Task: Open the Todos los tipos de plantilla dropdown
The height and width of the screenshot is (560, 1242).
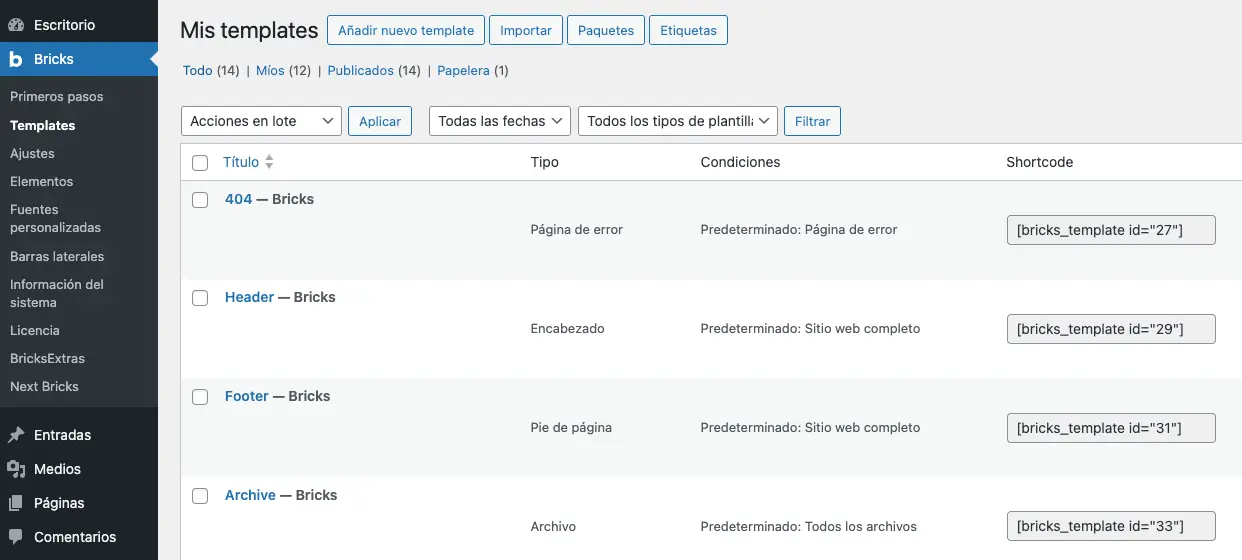Action: (x=678, y=121)
